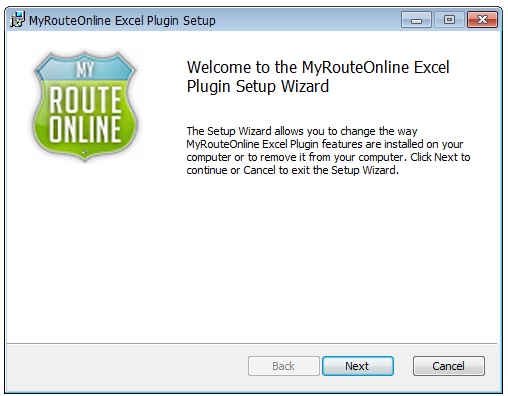Click the welcome heading text
Viewport: 508px width, 396px height.
[318, 77]
